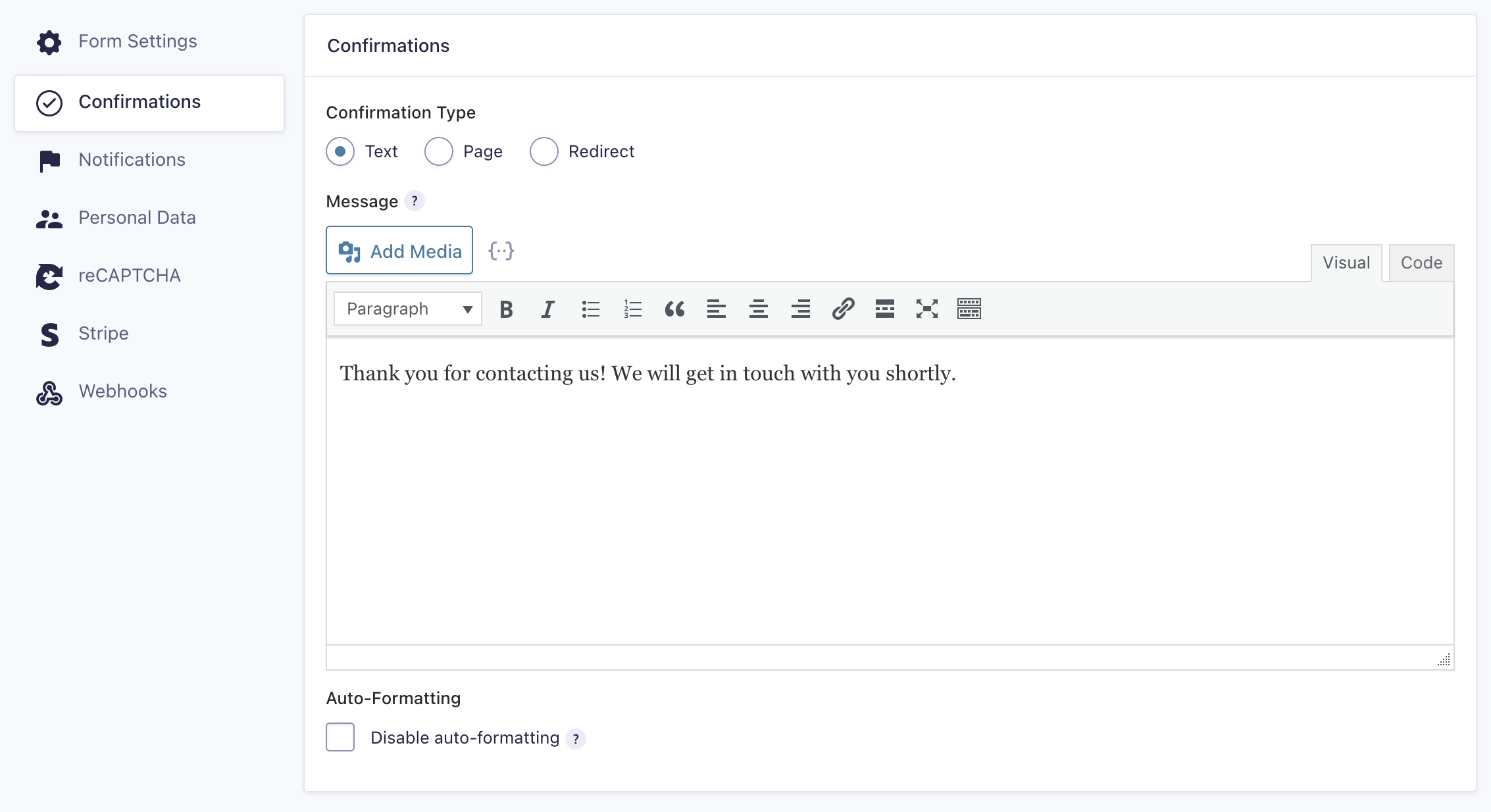Select the Page confirmation type
Image resolution: width=1491 pixels, height=812 pixels.
(x=439, y=151)
